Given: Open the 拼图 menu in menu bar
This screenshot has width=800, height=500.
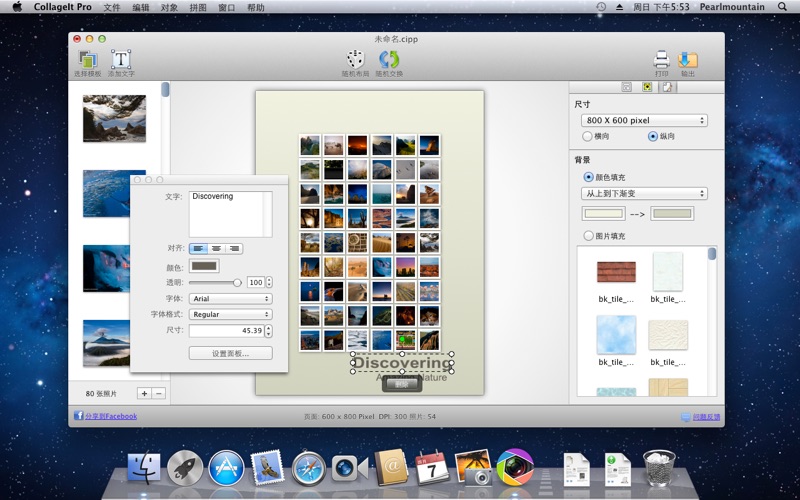Looking at the screenshot, I should [198, 7].
